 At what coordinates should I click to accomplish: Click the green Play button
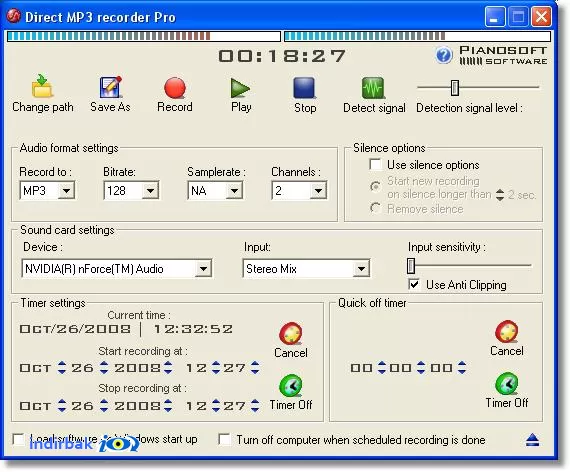240,88
